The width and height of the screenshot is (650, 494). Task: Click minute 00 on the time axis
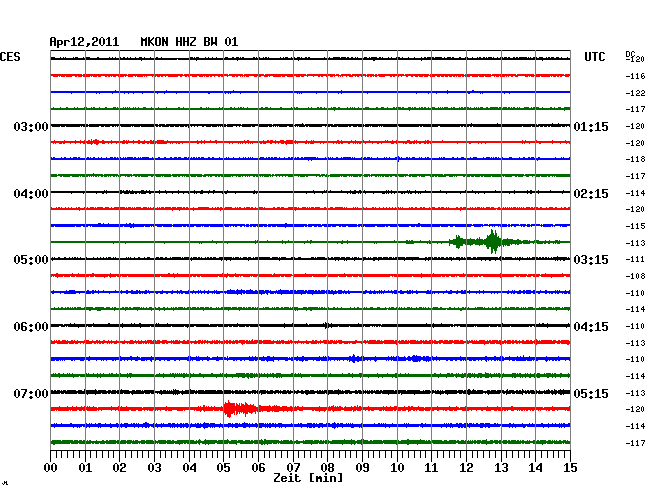[x=51, y=468]
